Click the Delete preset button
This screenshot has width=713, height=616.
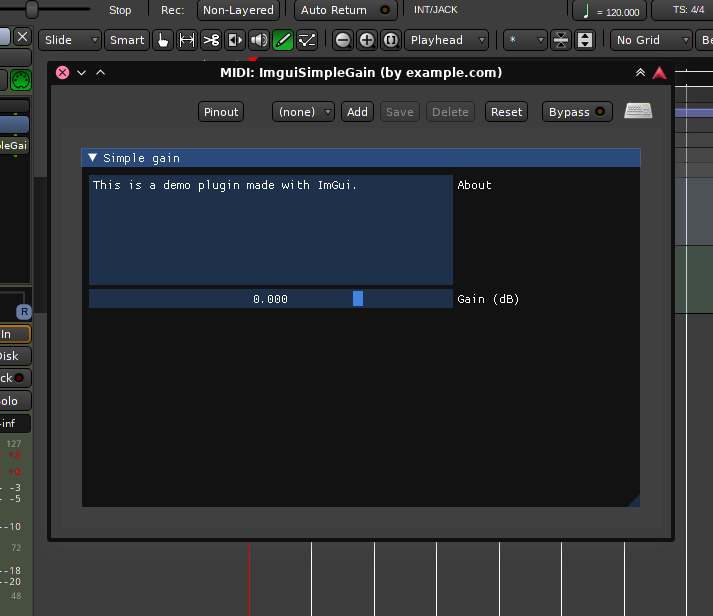(x=450, y=112)
